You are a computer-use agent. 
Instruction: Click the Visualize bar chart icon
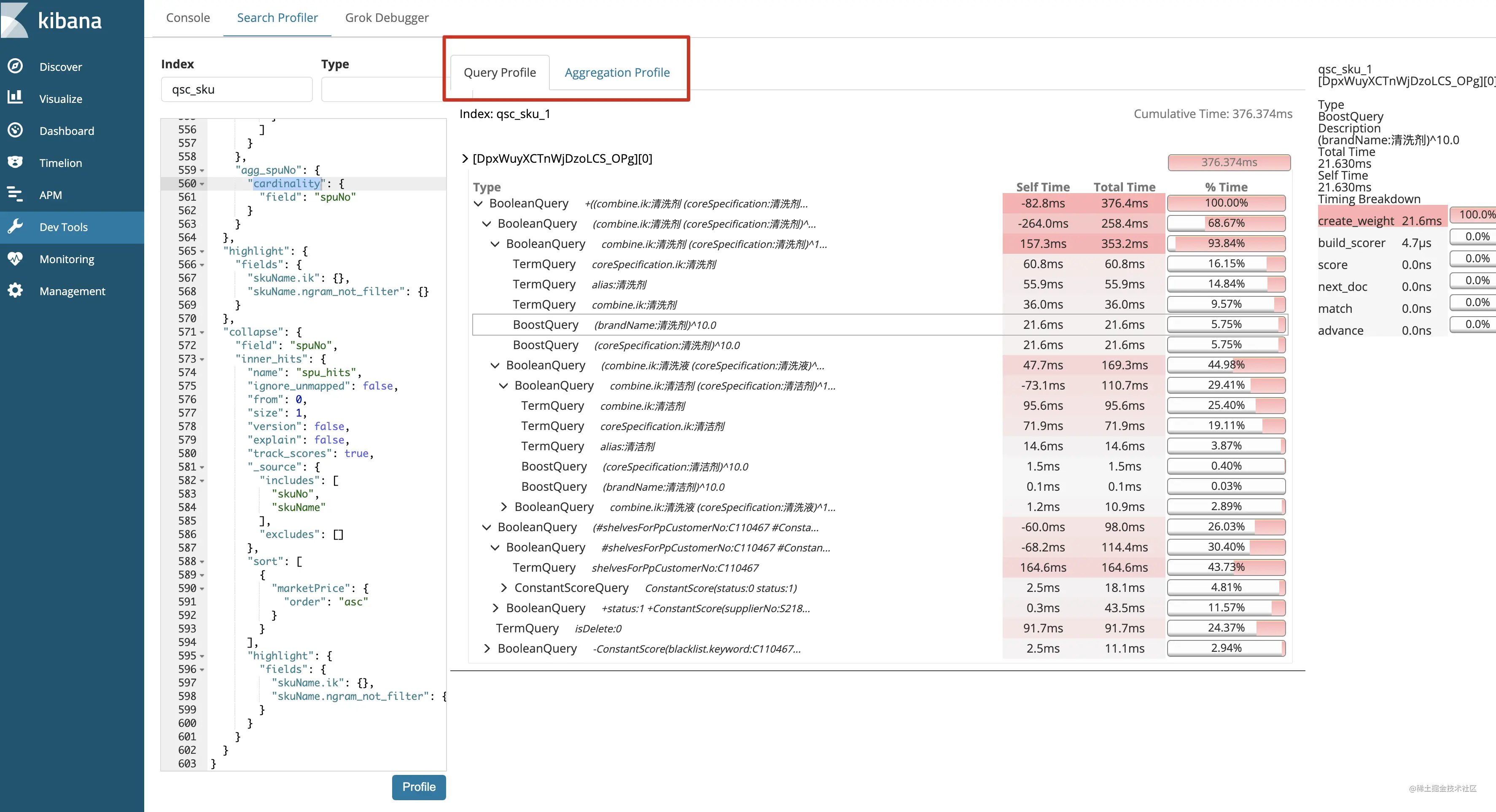[x=15, y=98]
